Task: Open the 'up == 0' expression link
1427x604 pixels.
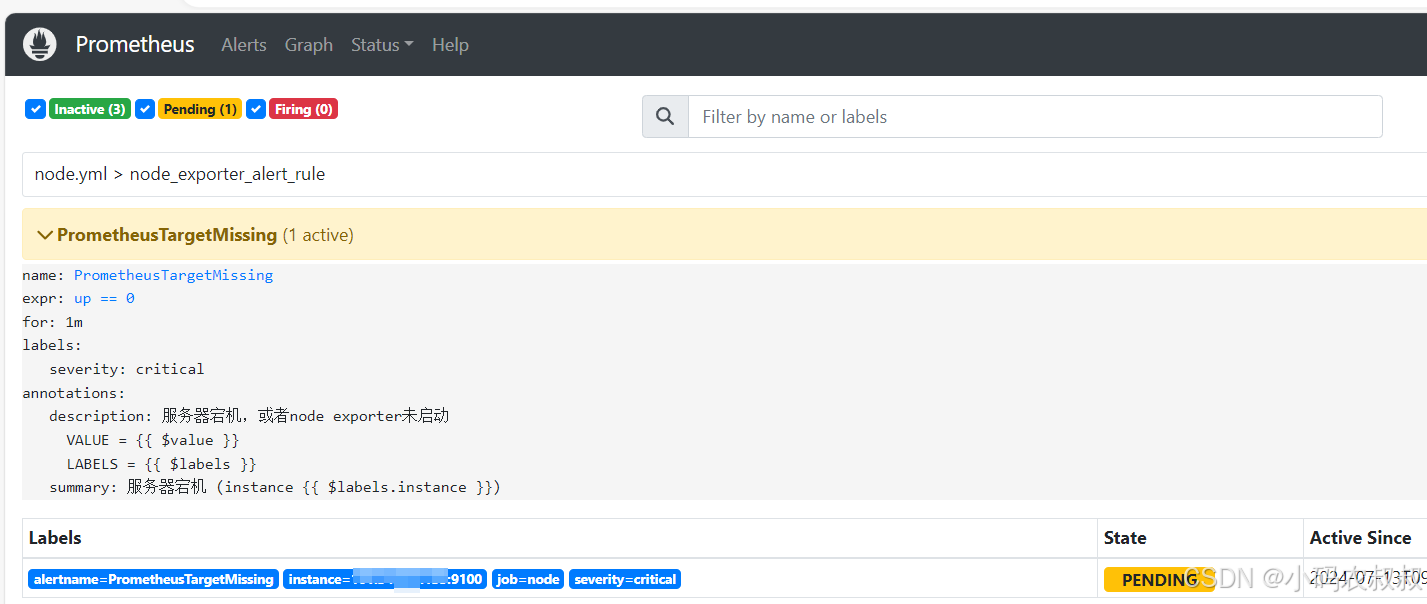Action: pyautogui.click(x=104, y=298)
